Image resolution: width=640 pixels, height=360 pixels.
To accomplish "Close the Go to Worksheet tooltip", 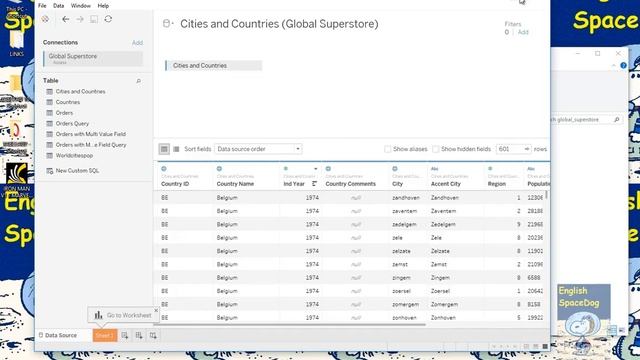I will pos(156,311).
